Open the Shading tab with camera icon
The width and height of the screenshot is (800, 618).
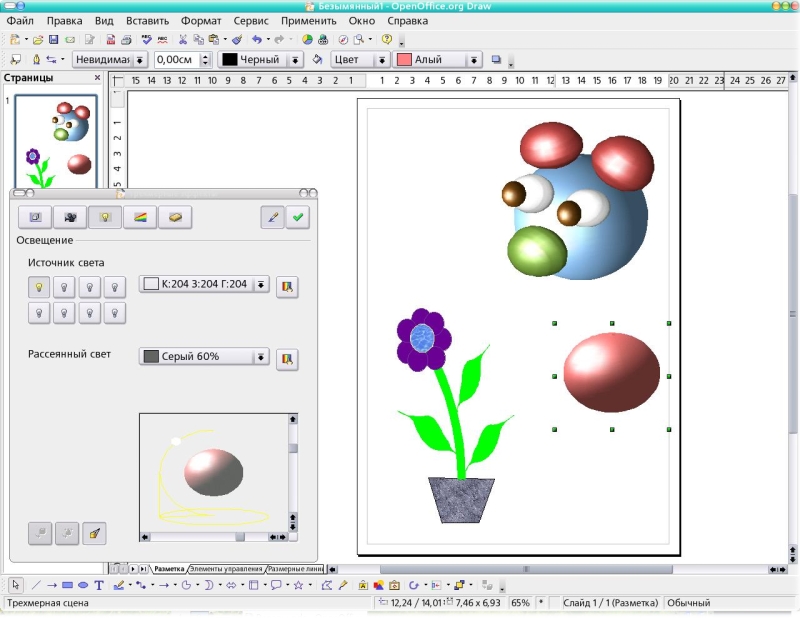click(70, 217)
